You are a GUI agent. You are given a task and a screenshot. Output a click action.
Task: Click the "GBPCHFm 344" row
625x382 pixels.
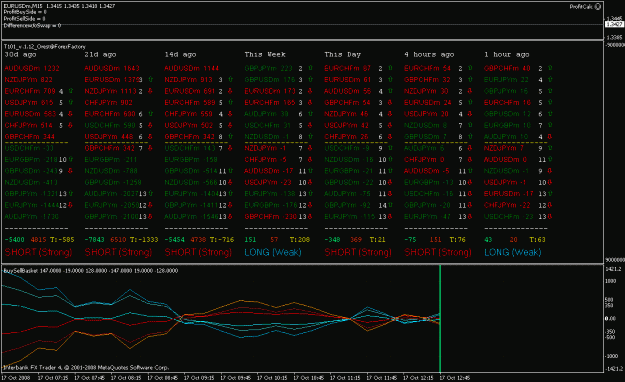pyautogui.click(x=29, y=137)
